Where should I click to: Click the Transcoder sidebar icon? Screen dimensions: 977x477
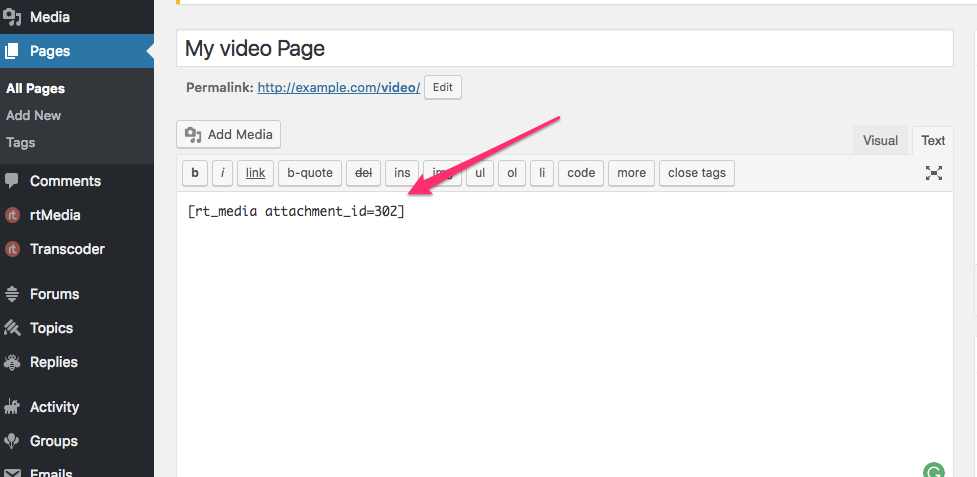13,249
